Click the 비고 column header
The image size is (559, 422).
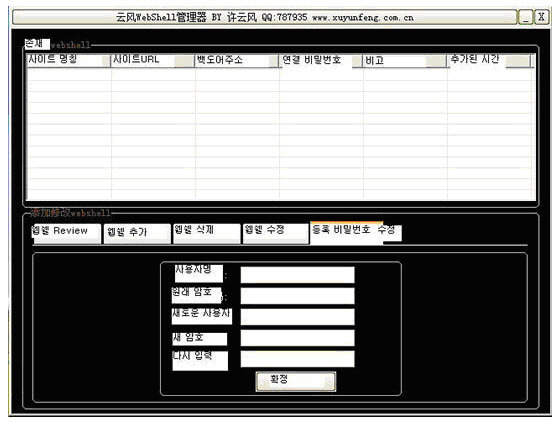tap(405, 60)
